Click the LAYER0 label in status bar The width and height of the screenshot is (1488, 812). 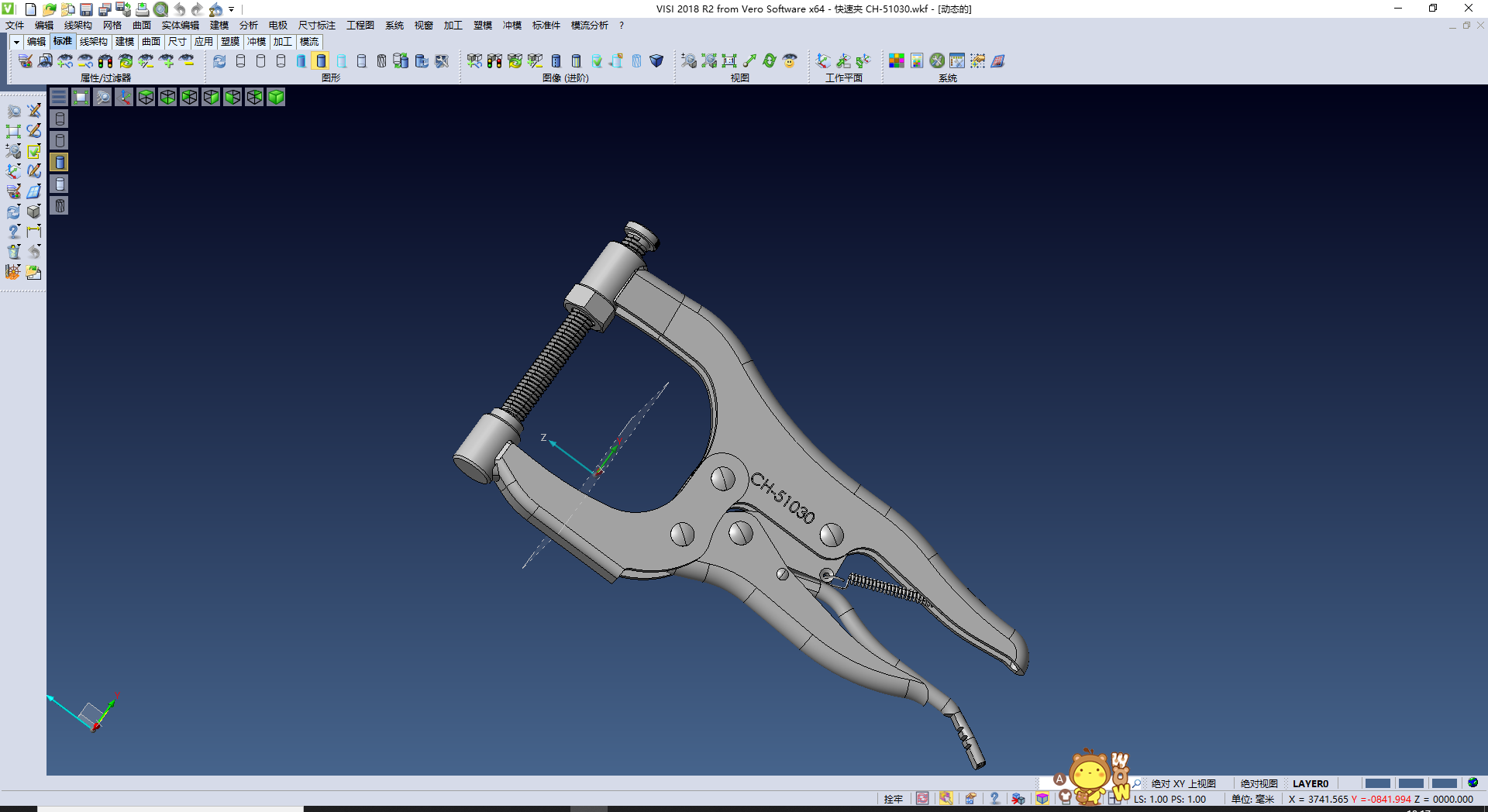pyautogui.click(x=1310, y=783)
